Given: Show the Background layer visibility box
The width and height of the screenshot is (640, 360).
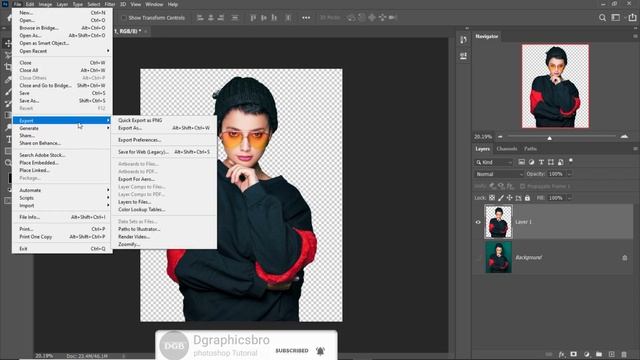Looking at the screenshot, I should pyautogui.click(x=478, y=258).
